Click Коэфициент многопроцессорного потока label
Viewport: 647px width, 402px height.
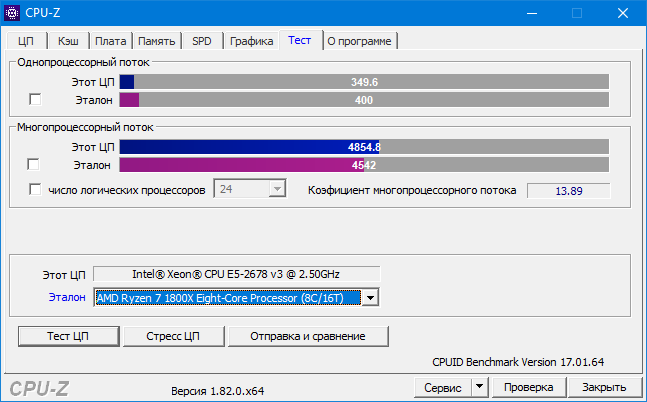pos(412,190)
